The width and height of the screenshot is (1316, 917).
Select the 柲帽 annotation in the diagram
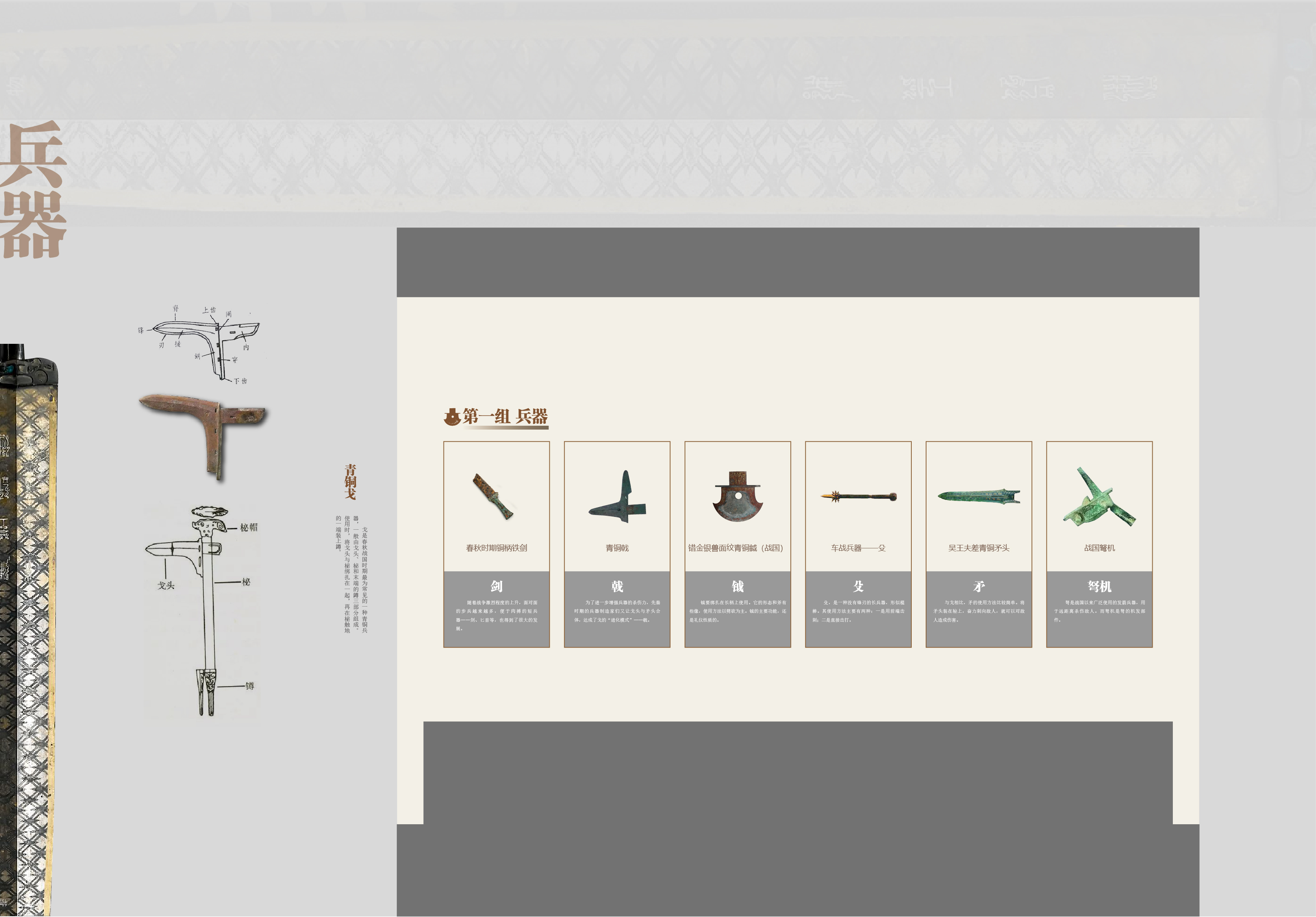249,527
